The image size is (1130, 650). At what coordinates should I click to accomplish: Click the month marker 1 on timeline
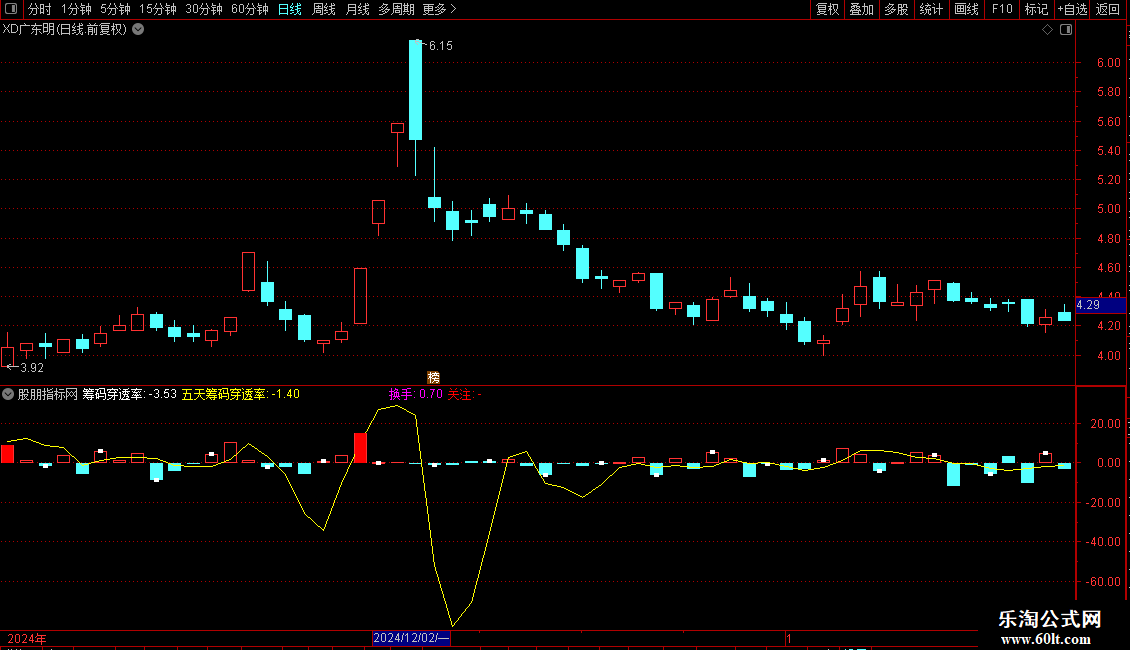[789, 638]
